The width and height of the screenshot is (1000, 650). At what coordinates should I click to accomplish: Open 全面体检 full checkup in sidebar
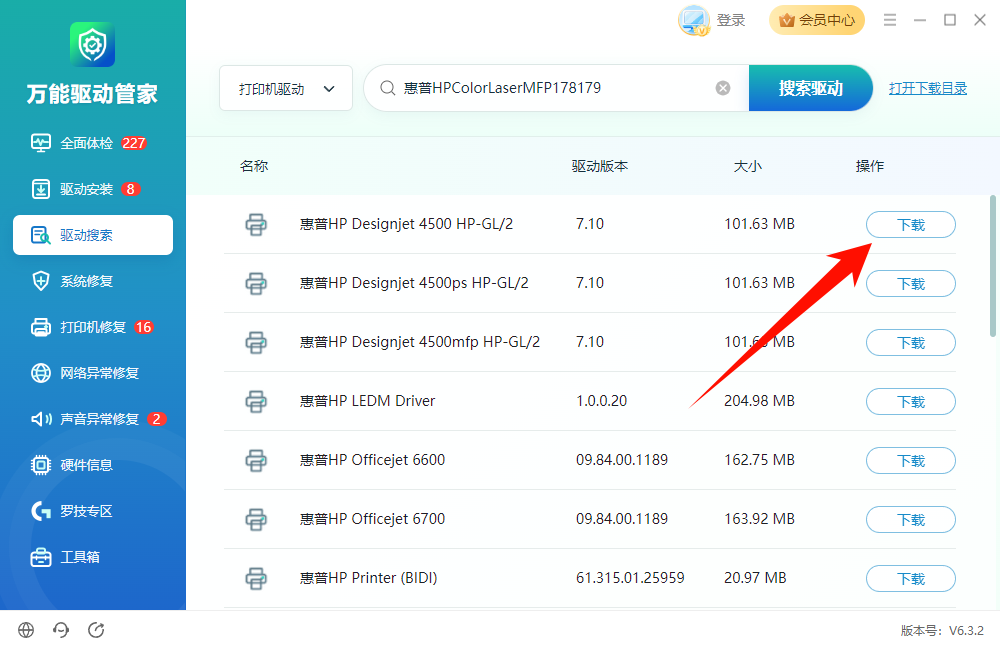point(87,143)
